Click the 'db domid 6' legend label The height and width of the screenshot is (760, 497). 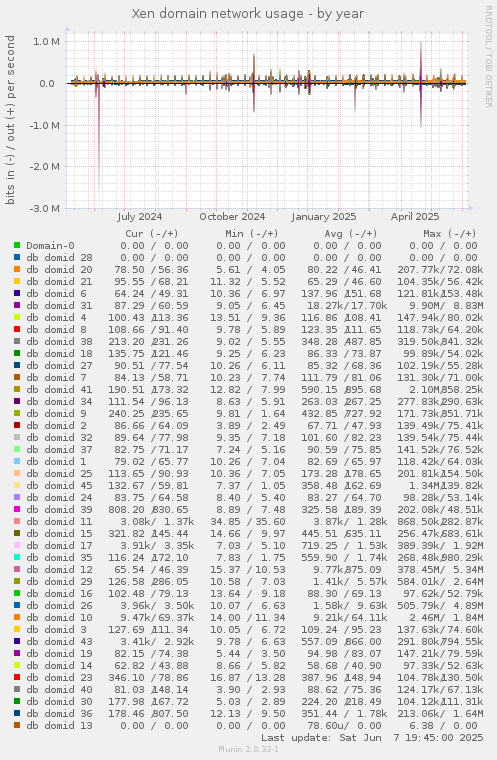[56, 294]
